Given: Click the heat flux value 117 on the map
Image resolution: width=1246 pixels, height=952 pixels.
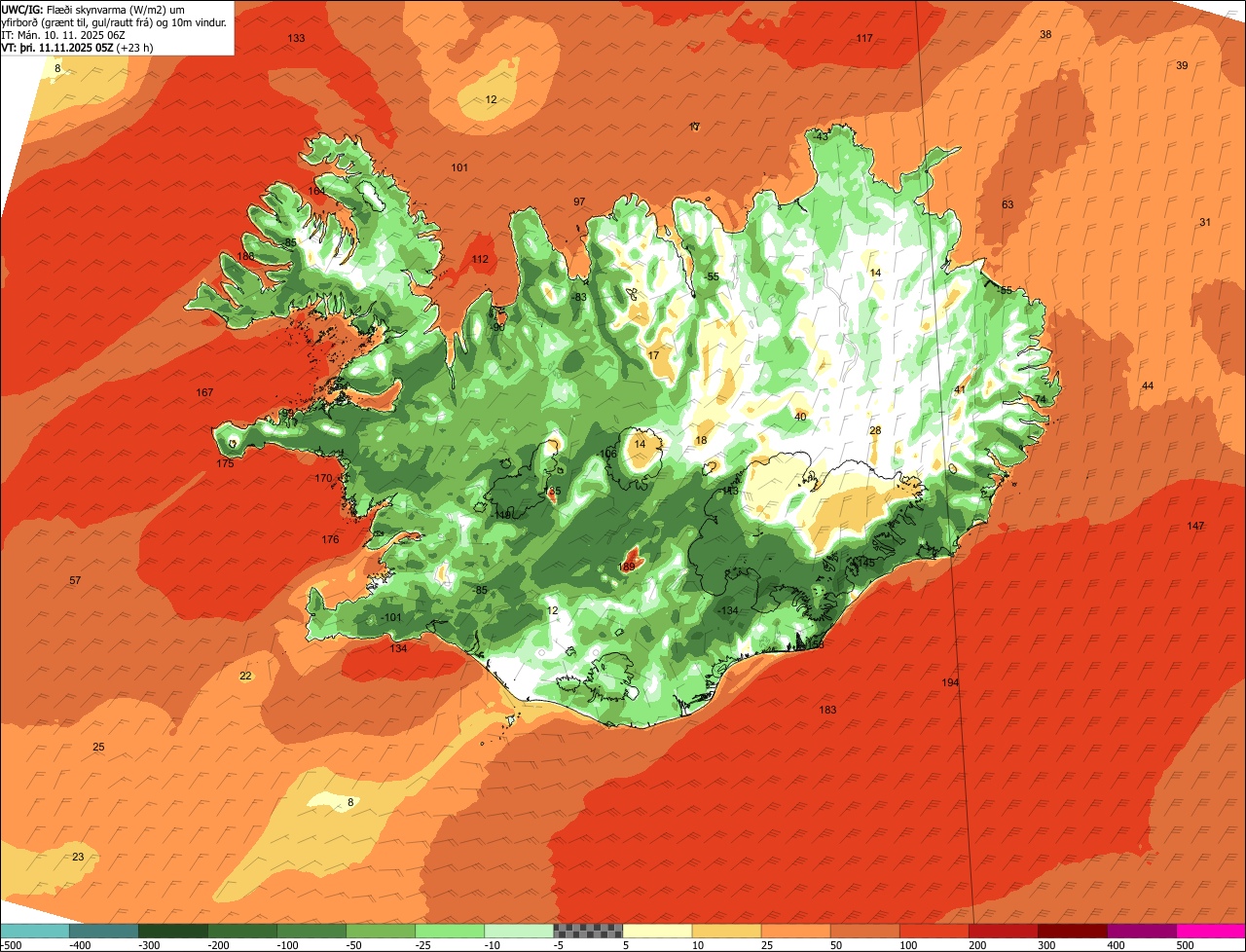Looking at the screenshot, I should coord(864,38).
